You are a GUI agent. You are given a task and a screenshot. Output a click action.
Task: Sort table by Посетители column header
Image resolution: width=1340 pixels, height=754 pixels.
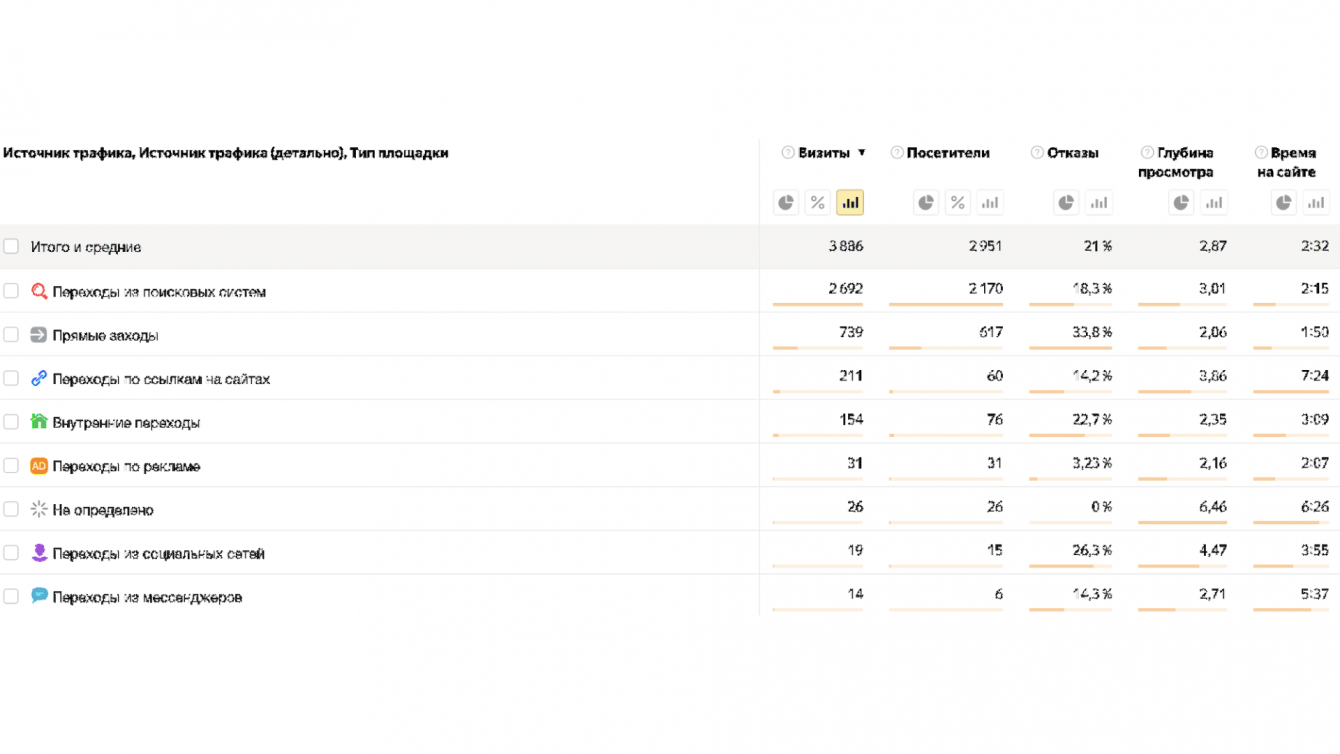[x=948, y=153]
